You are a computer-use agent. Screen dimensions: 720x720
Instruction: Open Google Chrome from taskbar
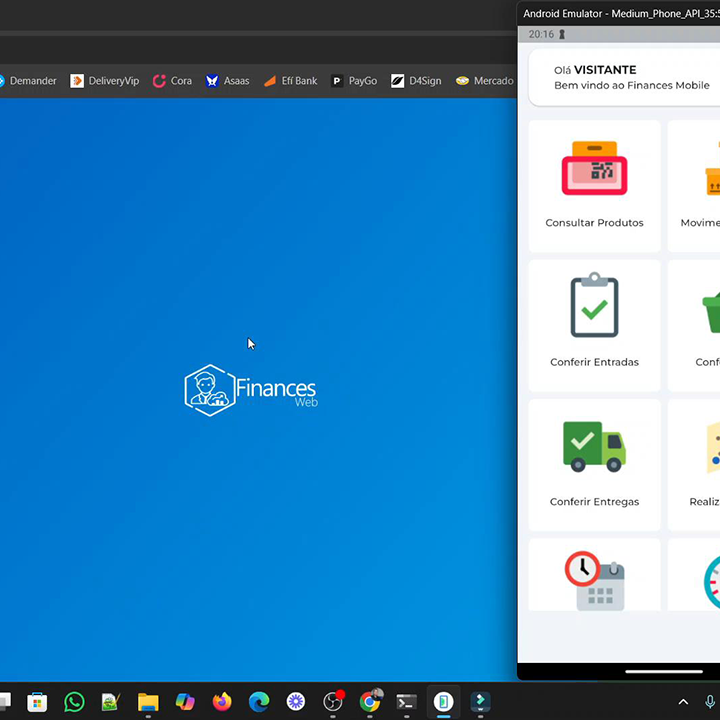coord(370,702)
